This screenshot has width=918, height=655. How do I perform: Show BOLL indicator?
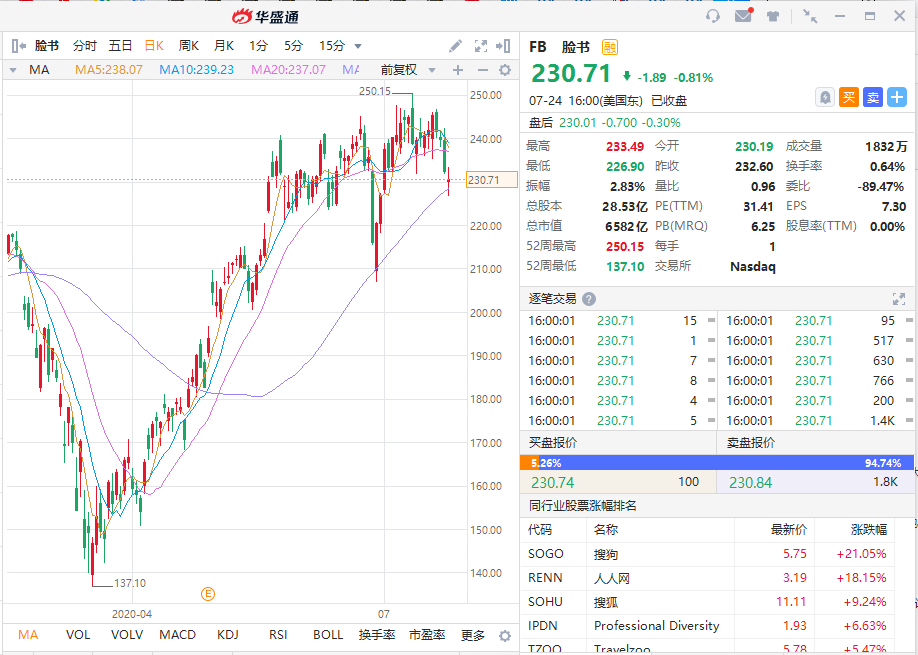tap(328, 635)
